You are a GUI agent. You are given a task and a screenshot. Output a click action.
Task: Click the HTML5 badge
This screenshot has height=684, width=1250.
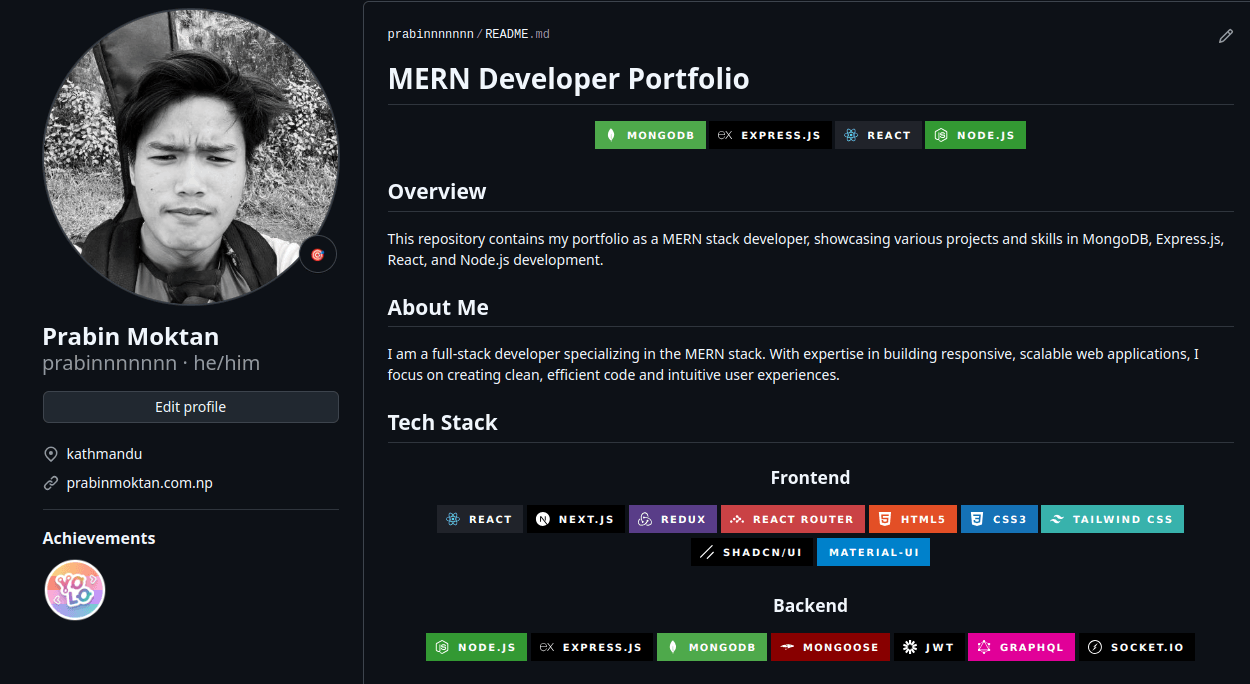click(912, 519)
